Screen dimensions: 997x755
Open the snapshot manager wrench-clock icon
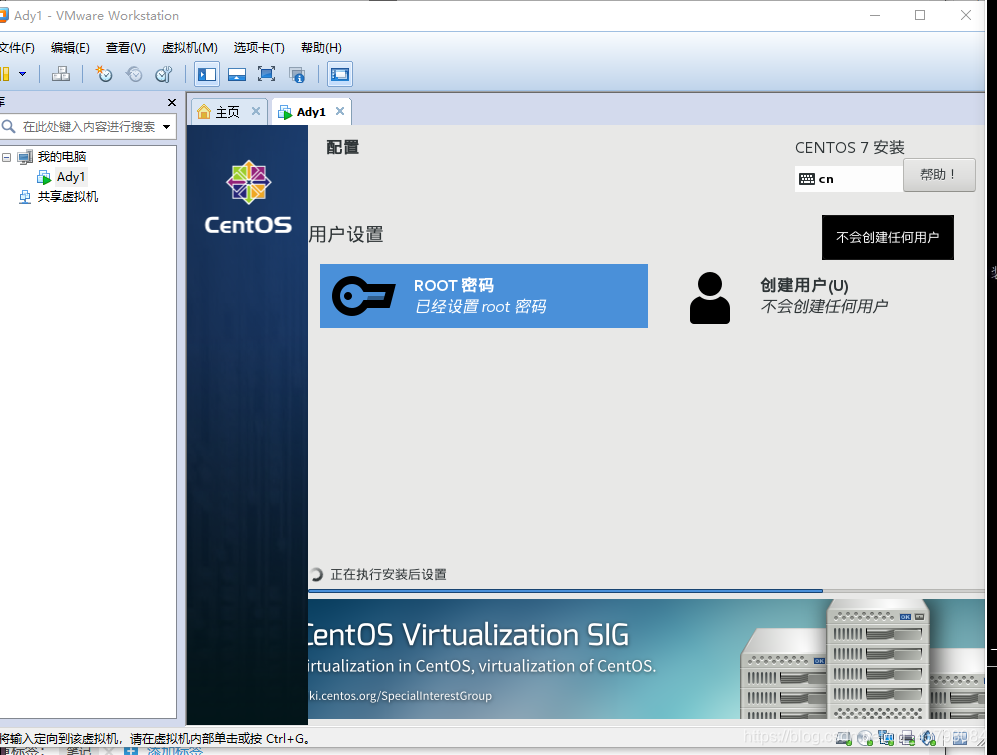pyautogui.click(x=163, y=74)
